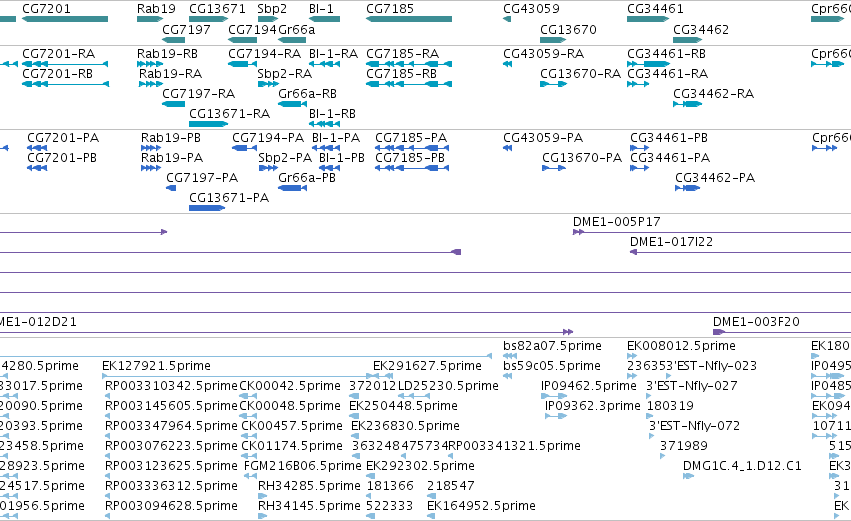Click the gene label reading exactly CG43059
This screenshot has height=521, width=851.
point(531,9)
